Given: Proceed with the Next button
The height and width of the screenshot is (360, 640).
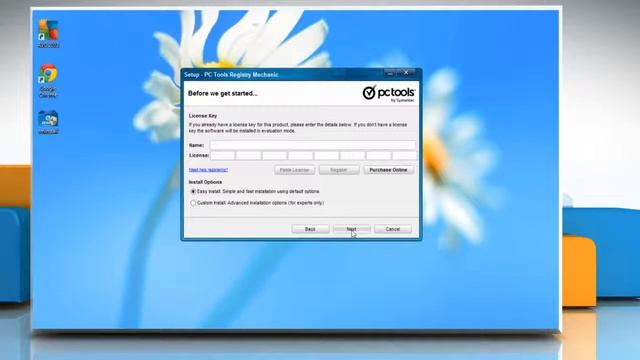Looking at the screenshot, I should [x=351, y=229].
